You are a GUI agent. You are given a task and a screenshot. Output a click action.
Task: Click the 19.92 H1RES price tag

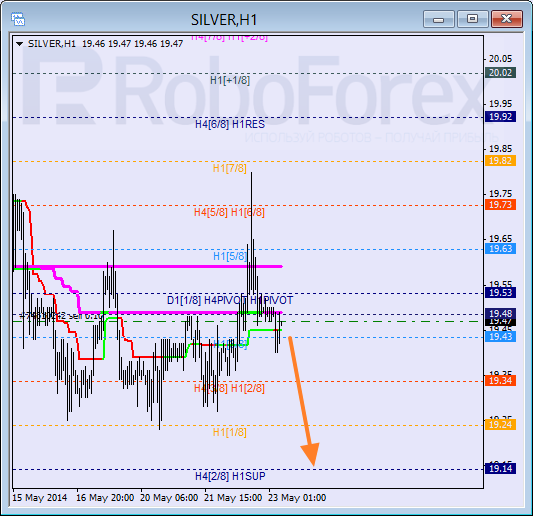pos(500,117)
